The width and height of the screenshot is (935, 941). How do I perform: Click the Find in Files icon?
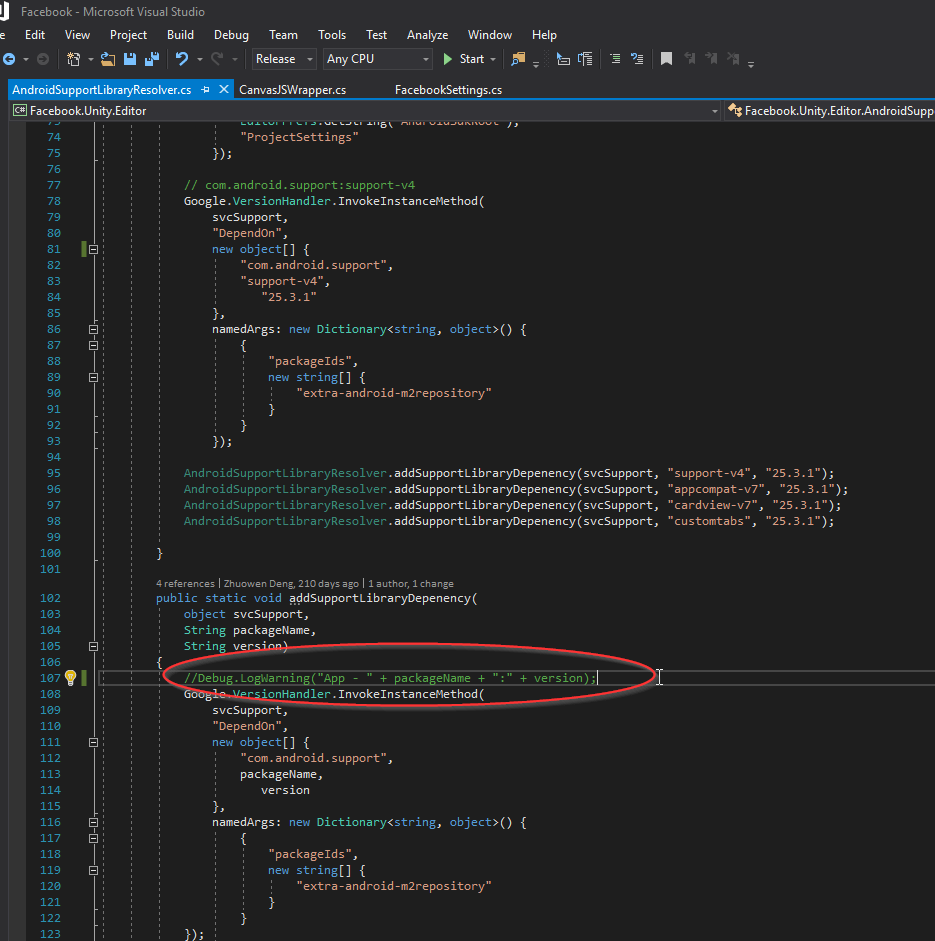(518, 59)
